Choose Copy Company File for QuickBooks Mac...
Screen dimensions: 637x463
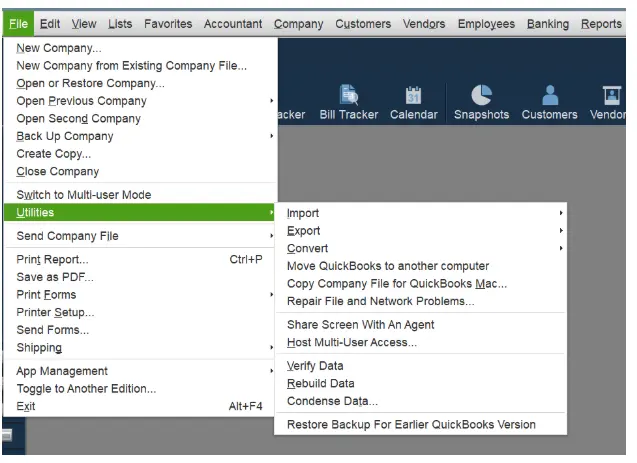point(421,284)
